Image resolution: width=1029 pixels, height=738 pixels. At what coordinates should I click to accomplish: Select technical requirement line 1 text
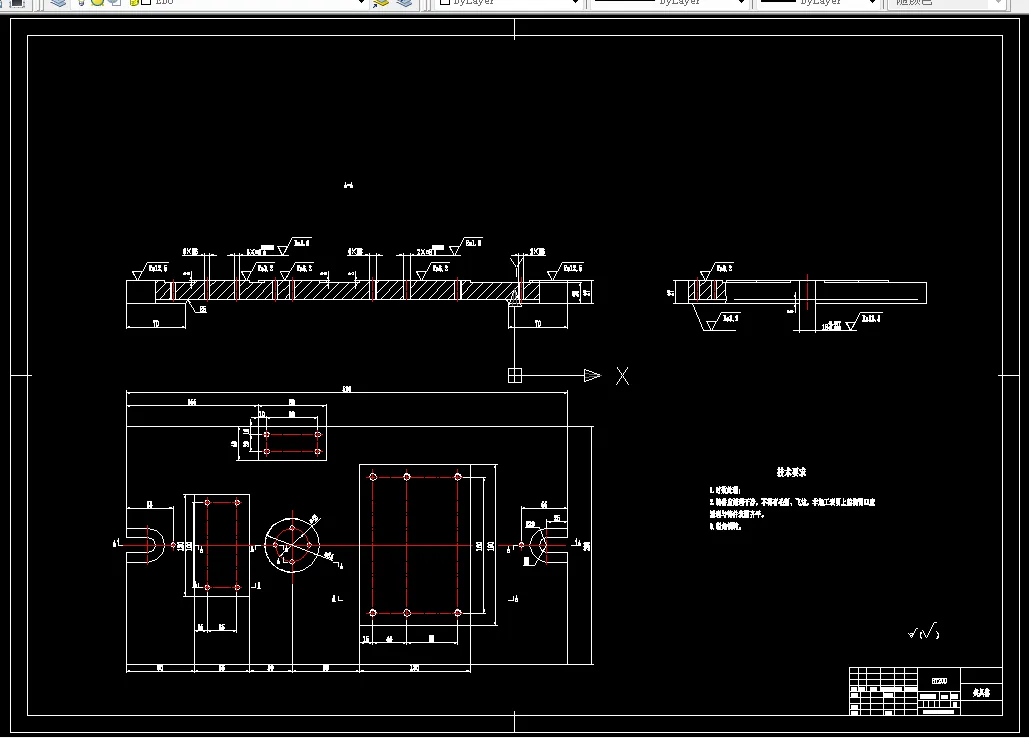tap(724, 490)
